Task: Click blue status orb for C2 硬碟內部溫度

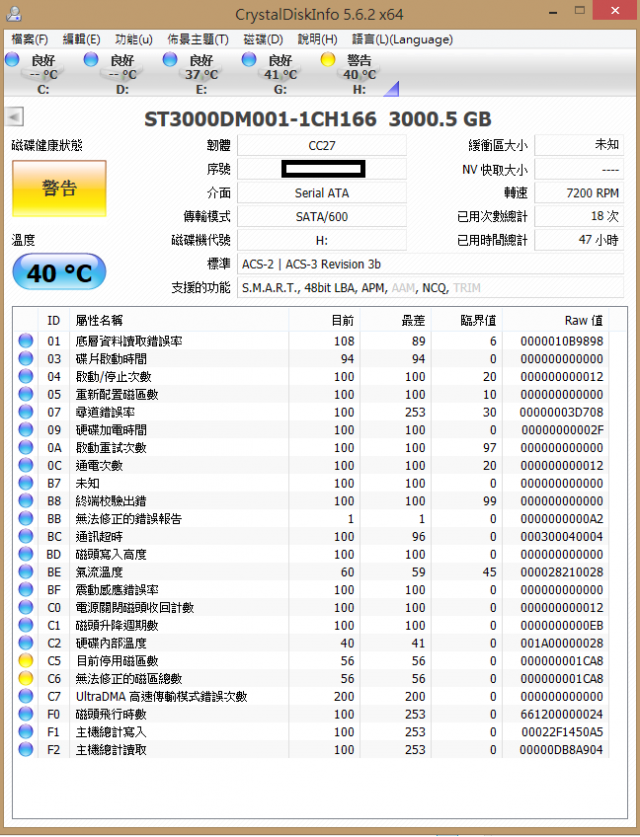Action: 26,643
